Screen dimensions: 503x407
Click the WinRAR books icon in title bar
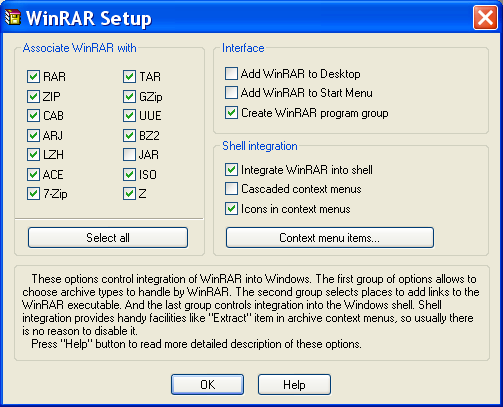point(13,17)
